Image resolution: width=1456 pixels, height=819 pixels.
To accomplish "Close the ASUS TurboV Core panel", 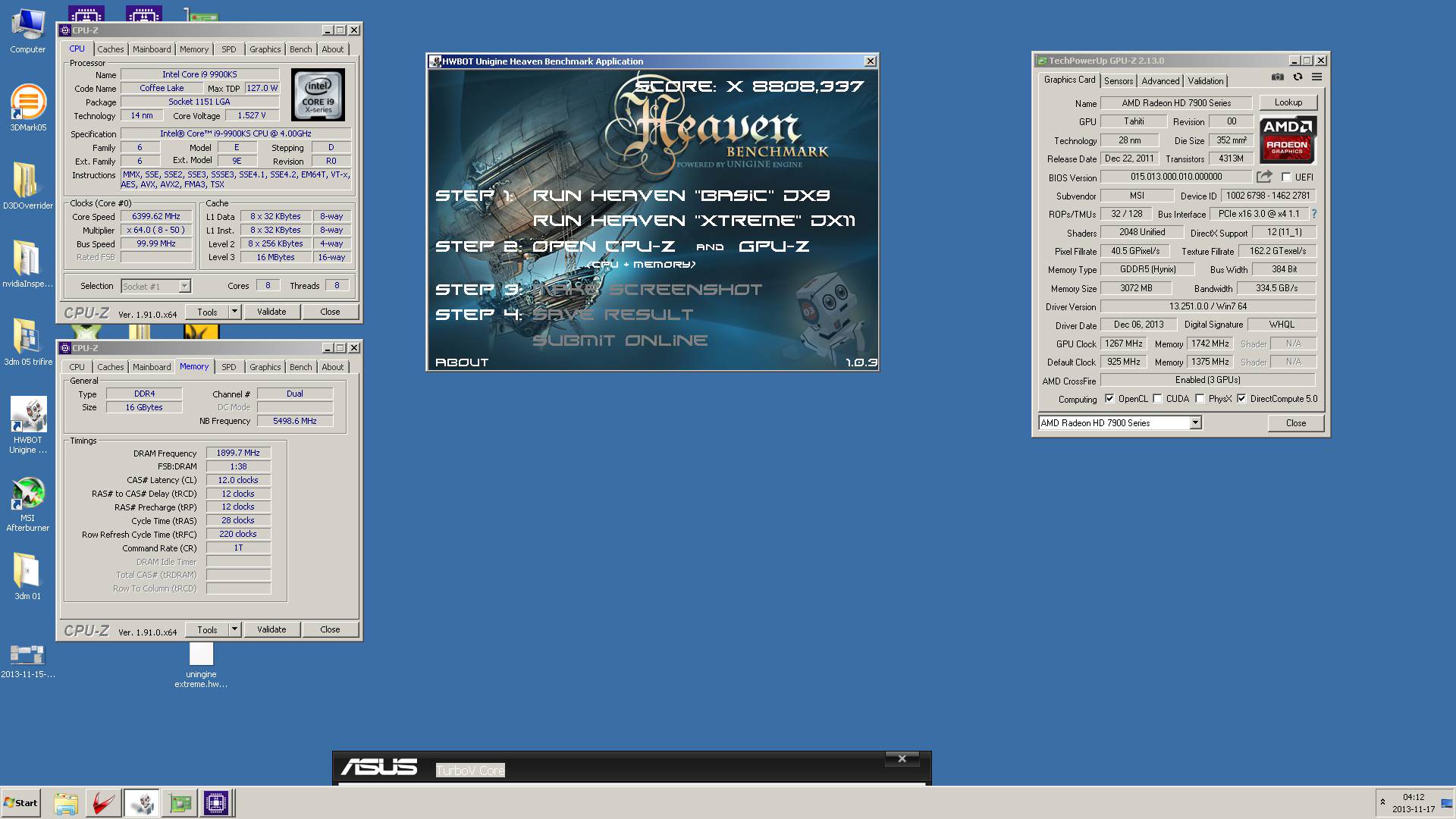I will tap(902, 758).
